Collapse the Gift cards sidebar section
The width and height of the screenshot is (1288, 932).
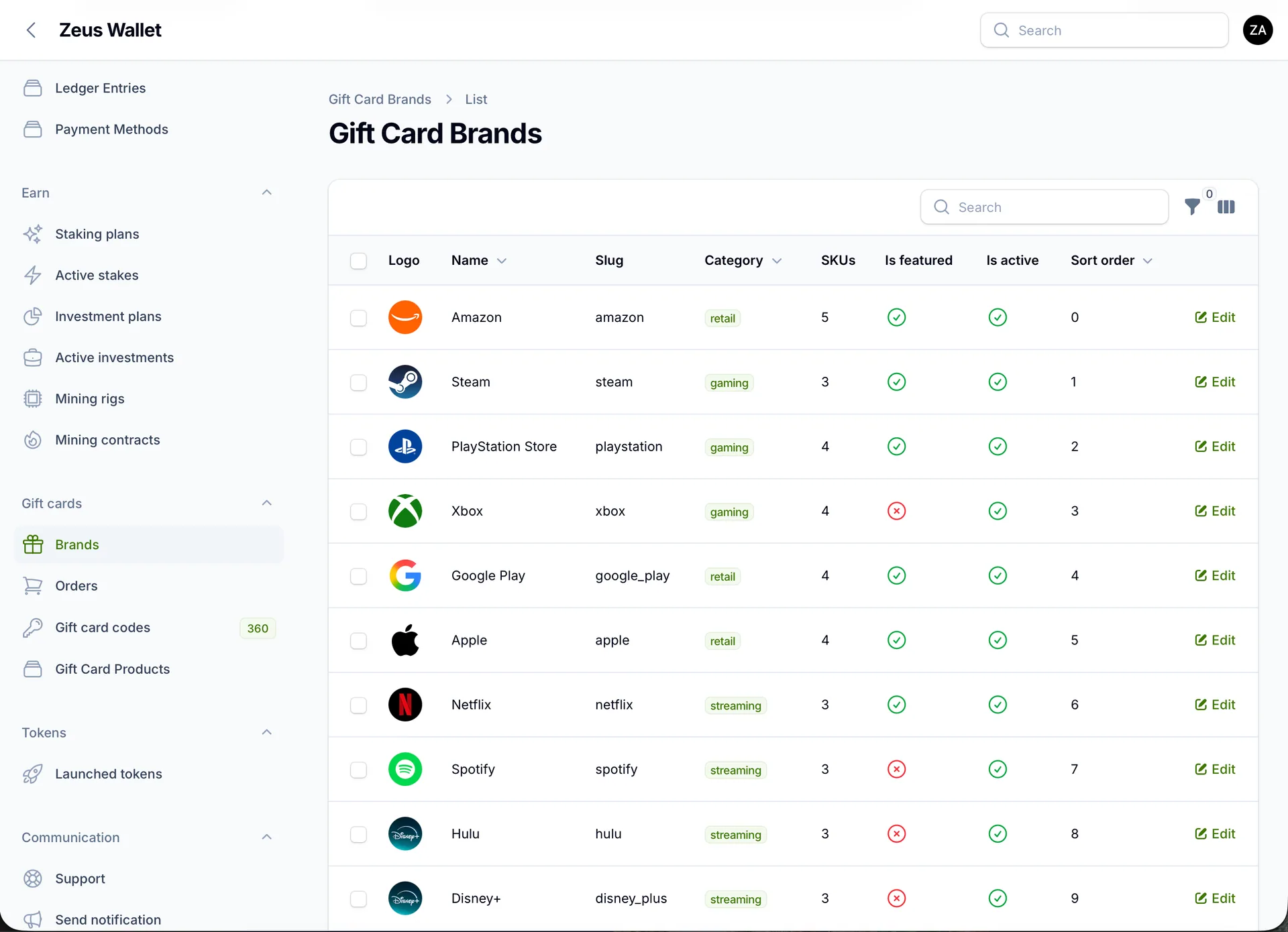(266, 504)
